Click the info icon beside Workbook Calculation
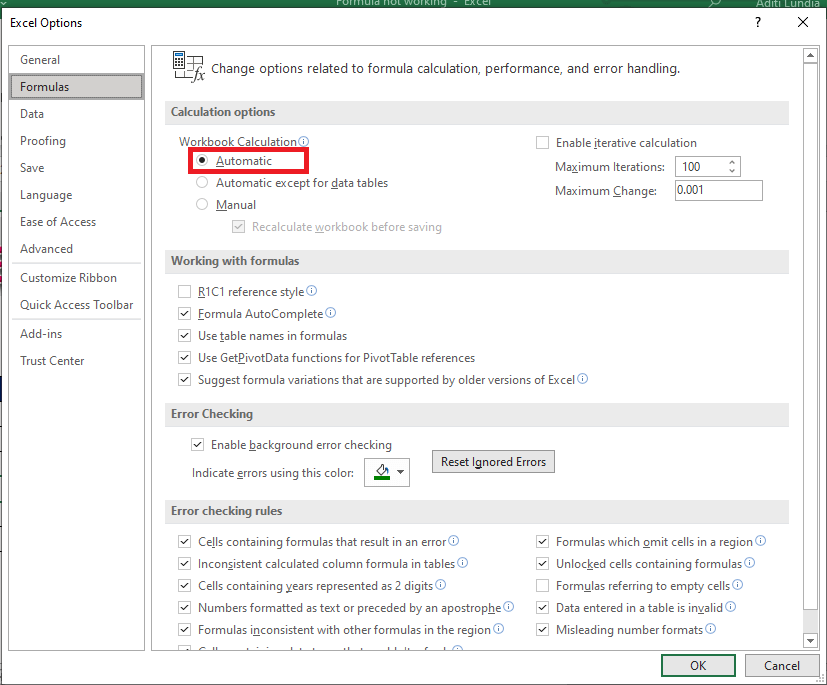 tap(303, 141)
